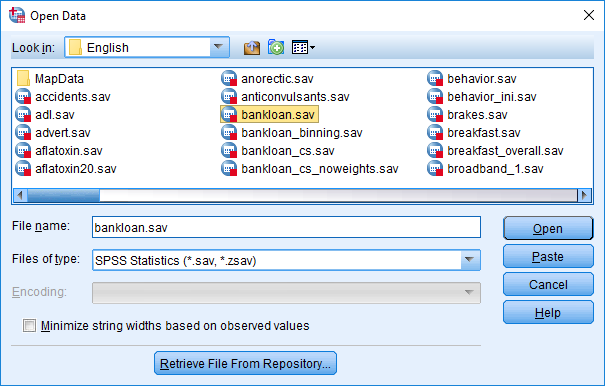The image size is (605, 386).
Task: Enable Minimize string widths checkbox
Action: point(29,325)
